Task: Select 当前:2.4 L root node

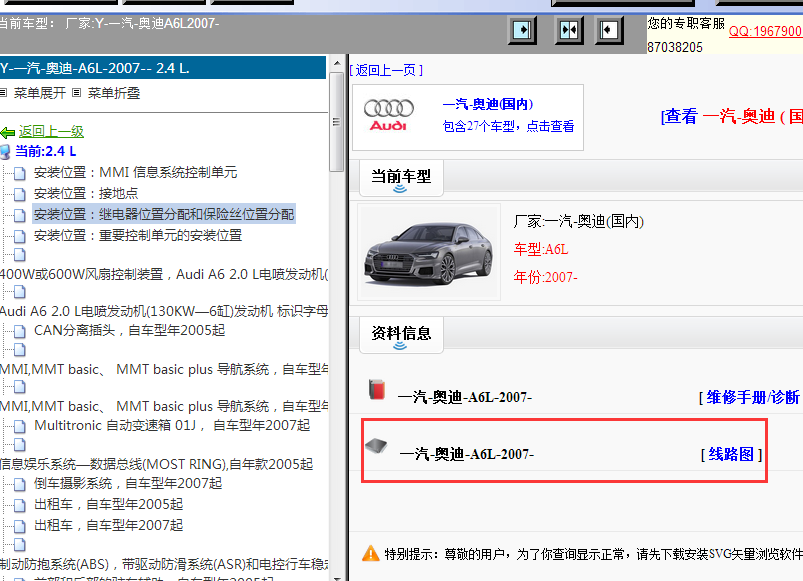Action: [46, 152]
